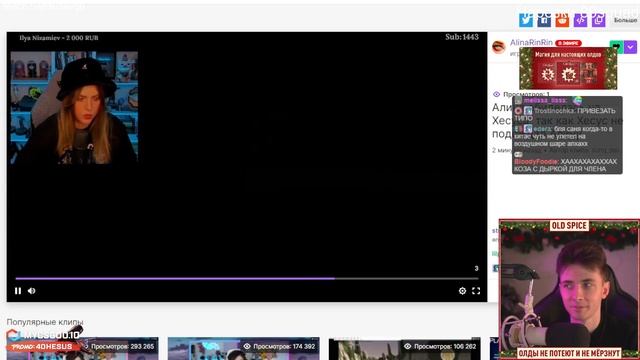
Task: Open the AlinaRinRin channel avatar
Action: [x=499, y=47]
